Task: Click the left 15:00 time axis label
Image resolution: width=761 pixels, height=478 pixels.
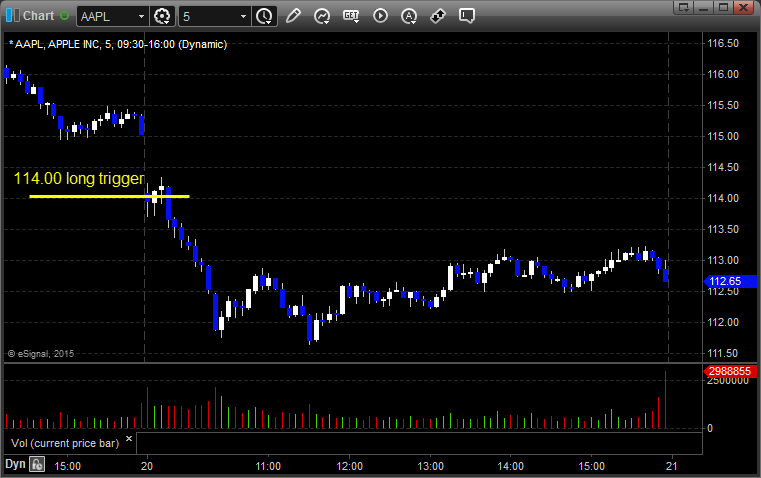Action: [67, 466]
